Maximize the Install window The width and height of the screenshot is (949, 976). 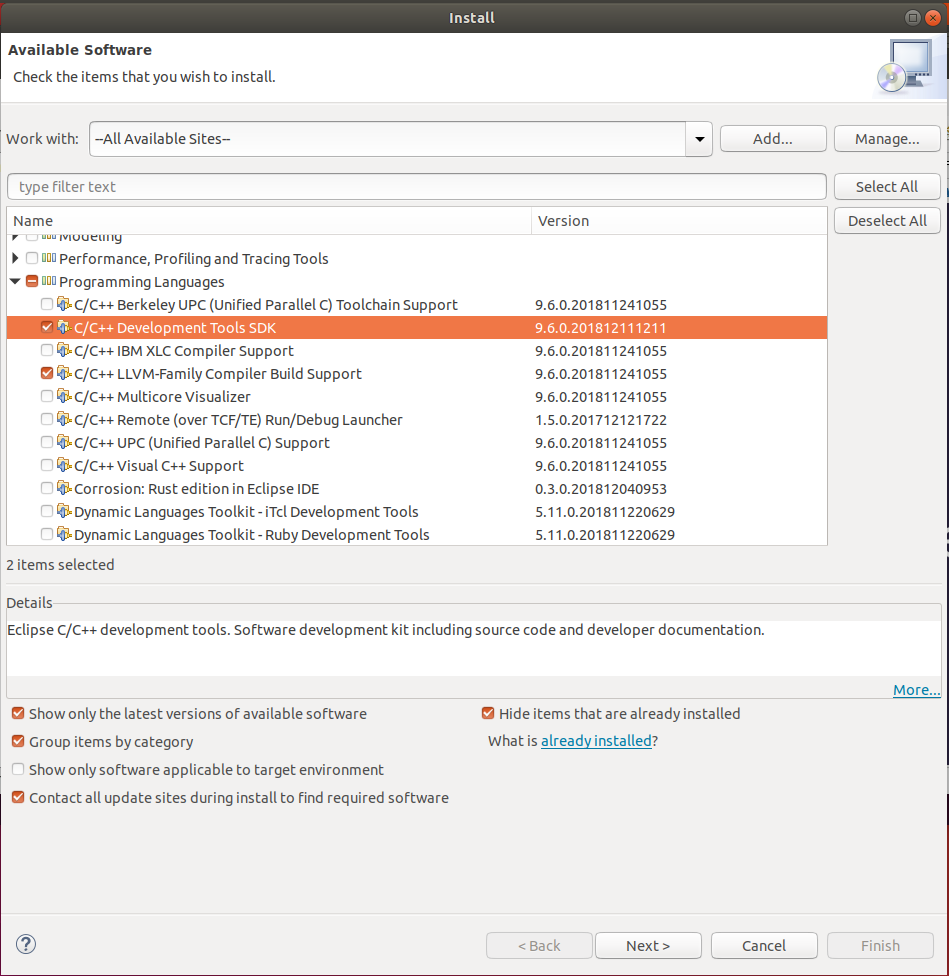coord(912,18)
